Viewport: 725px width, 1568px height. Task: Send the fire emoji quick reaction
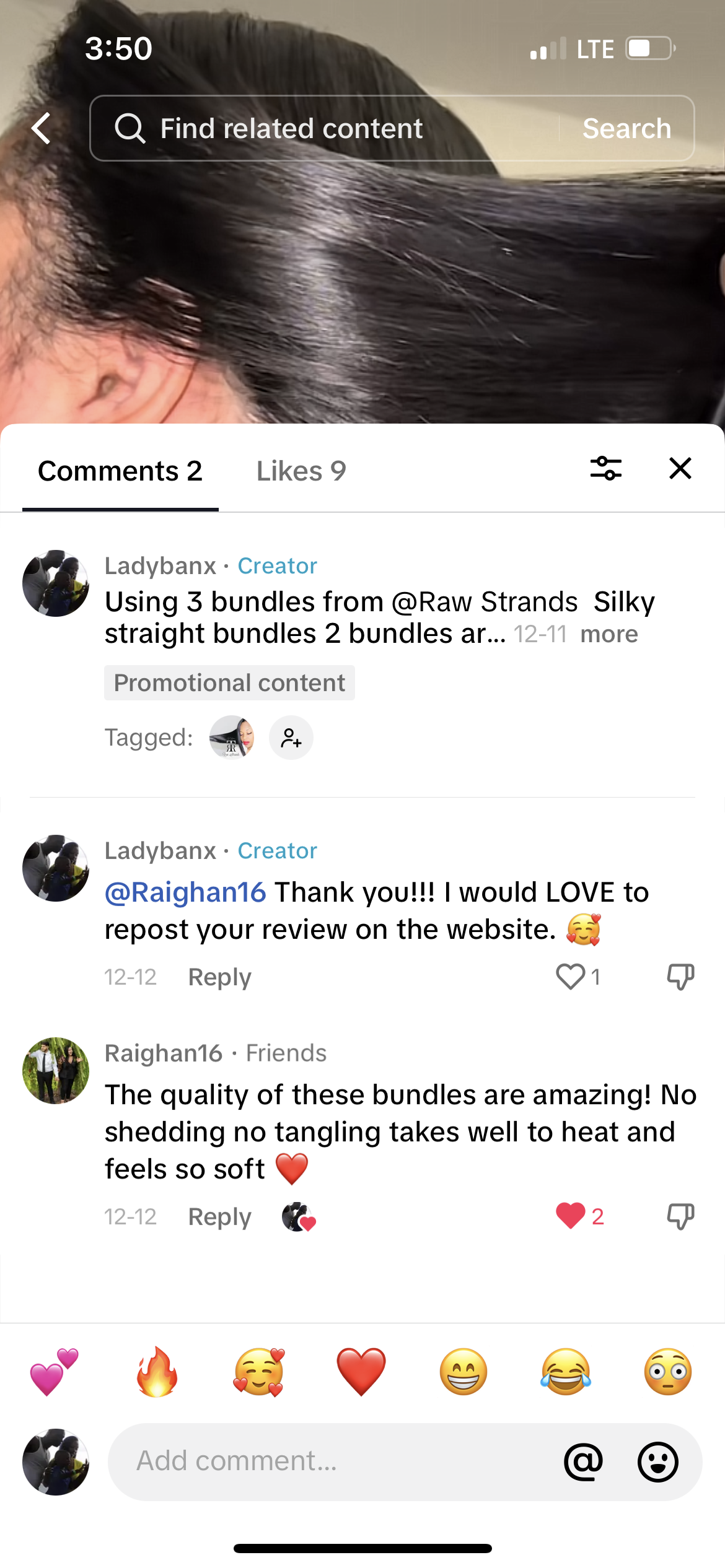click(157, 1372)
